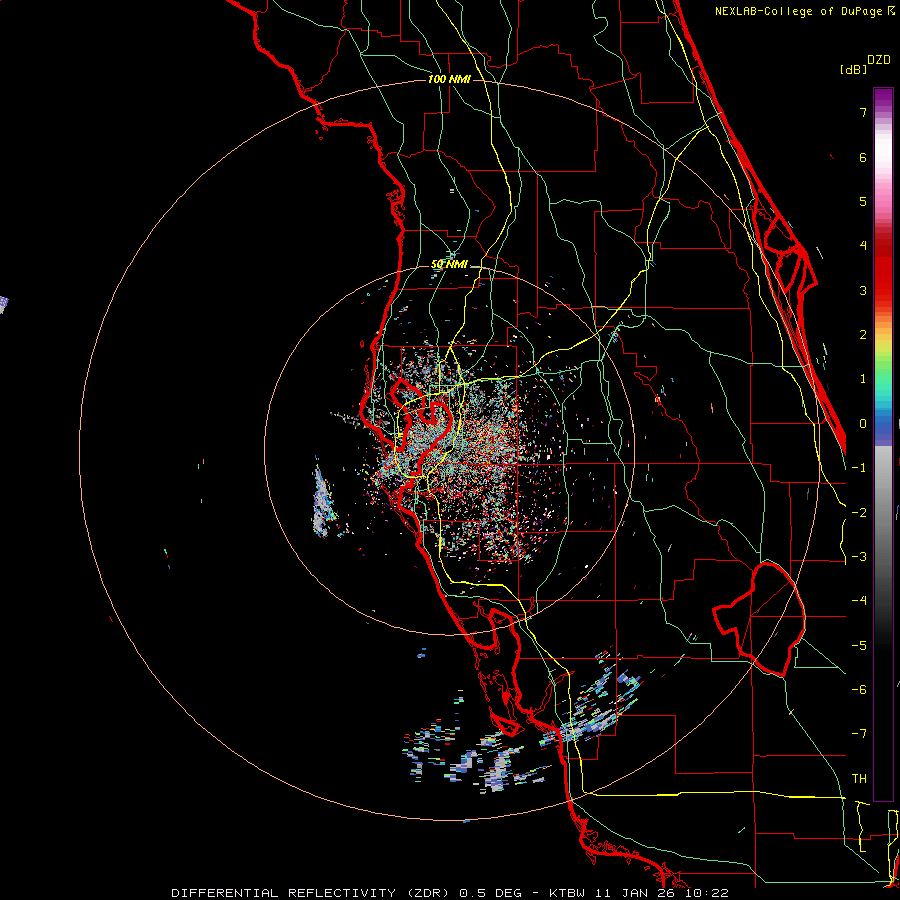Viewport: 900px width, 900px height.
Task: Pick the -3 tick label on legend
Action: point(859,557)
